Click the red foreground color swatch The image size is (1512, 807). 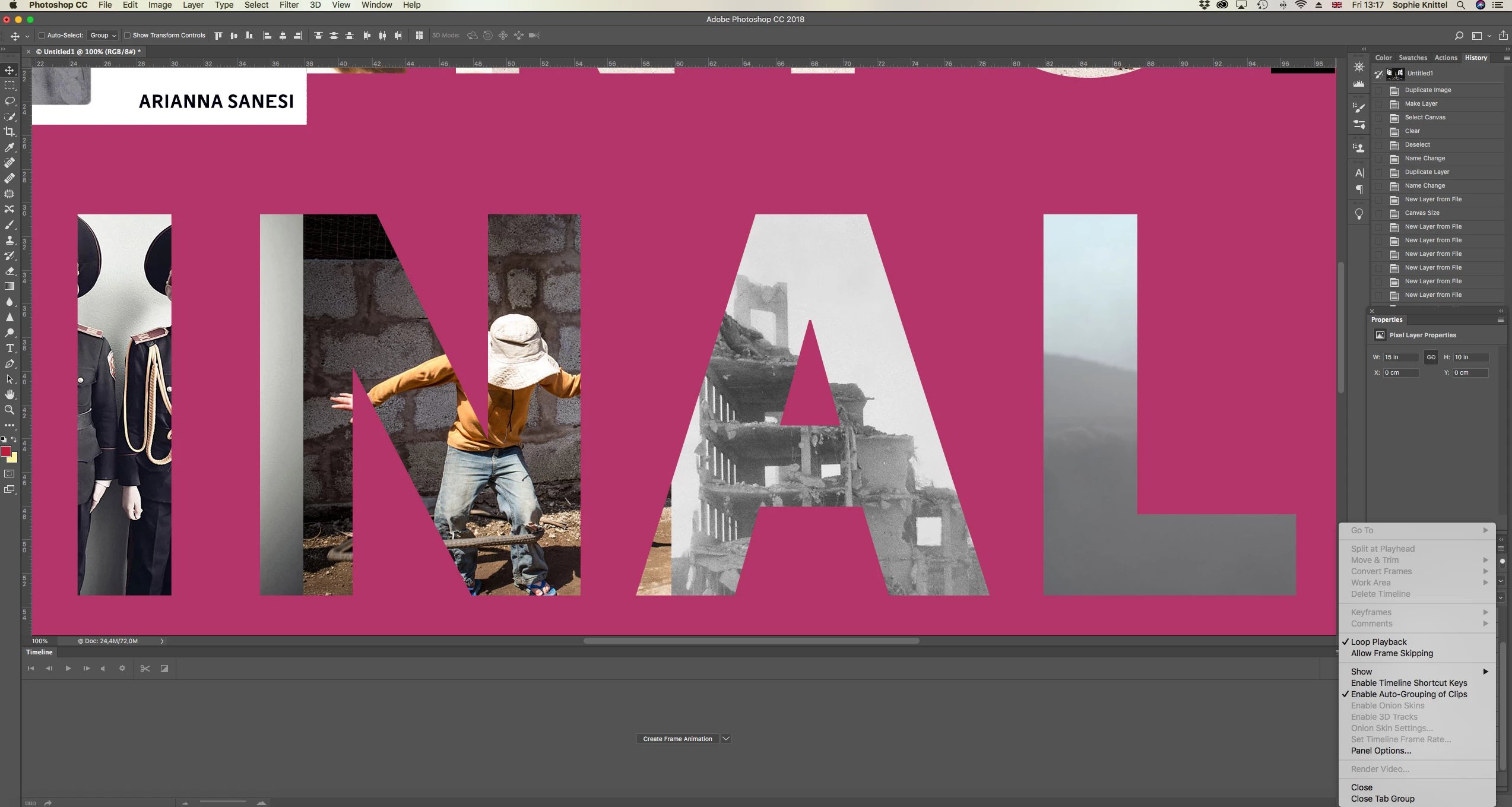tap(6, 452)
